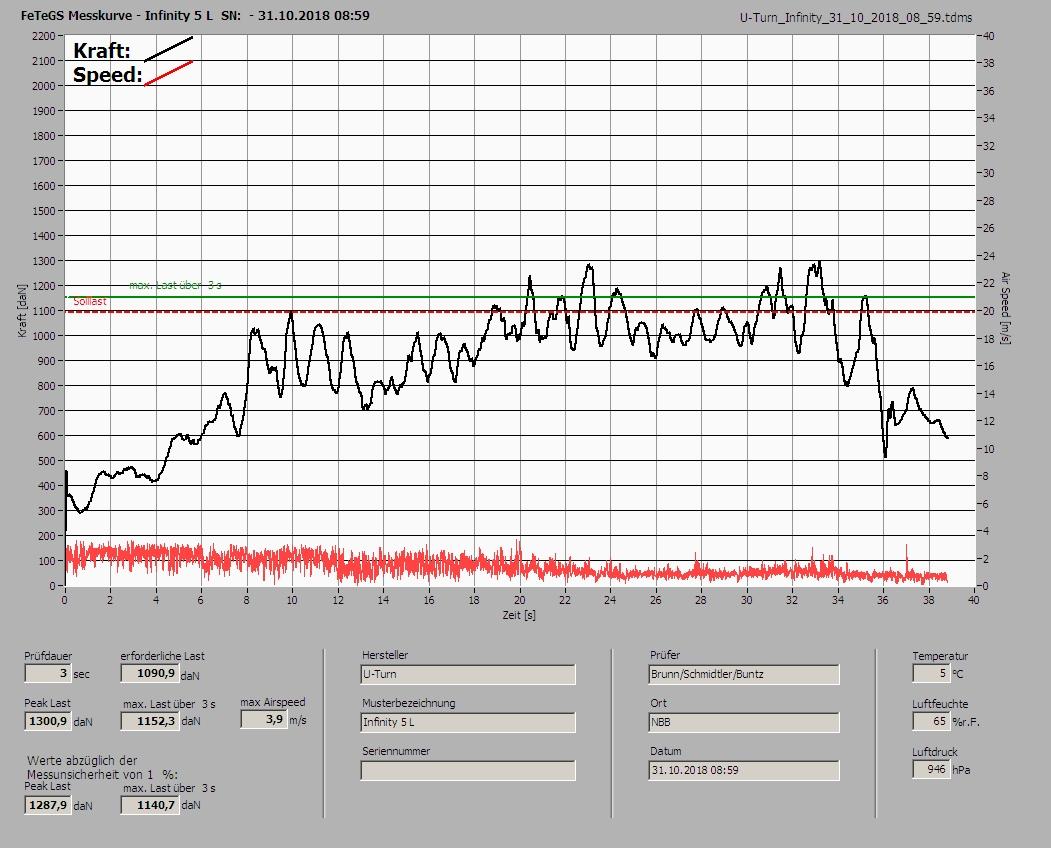Click the Peak Last value 1300,9
Image resolution: width=1051 pixels, height=848 pixels.
click(48, 721)
